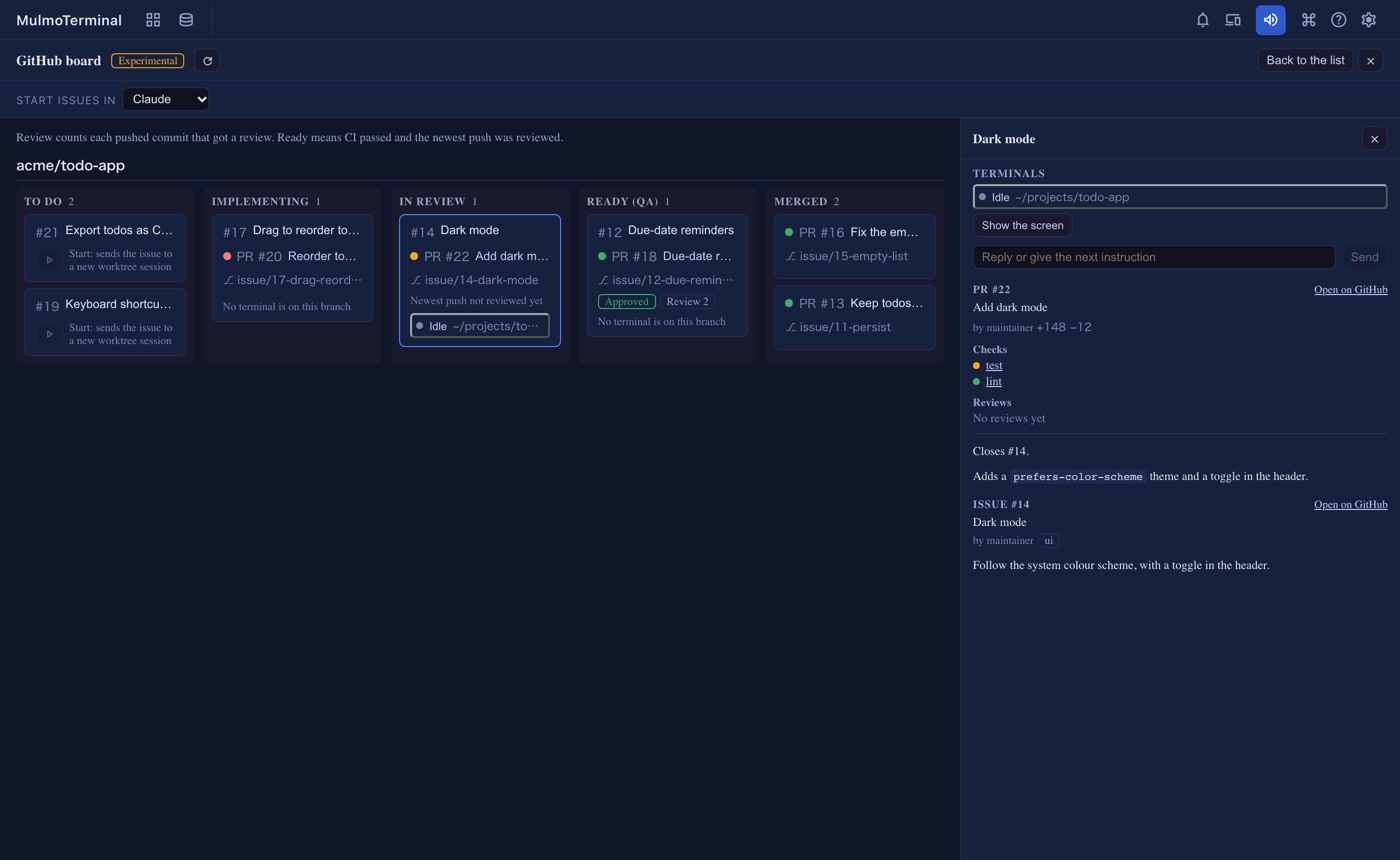Start issue #19 with its play button
This screenshot has height=860, width=1400.
tap(49, 333)
